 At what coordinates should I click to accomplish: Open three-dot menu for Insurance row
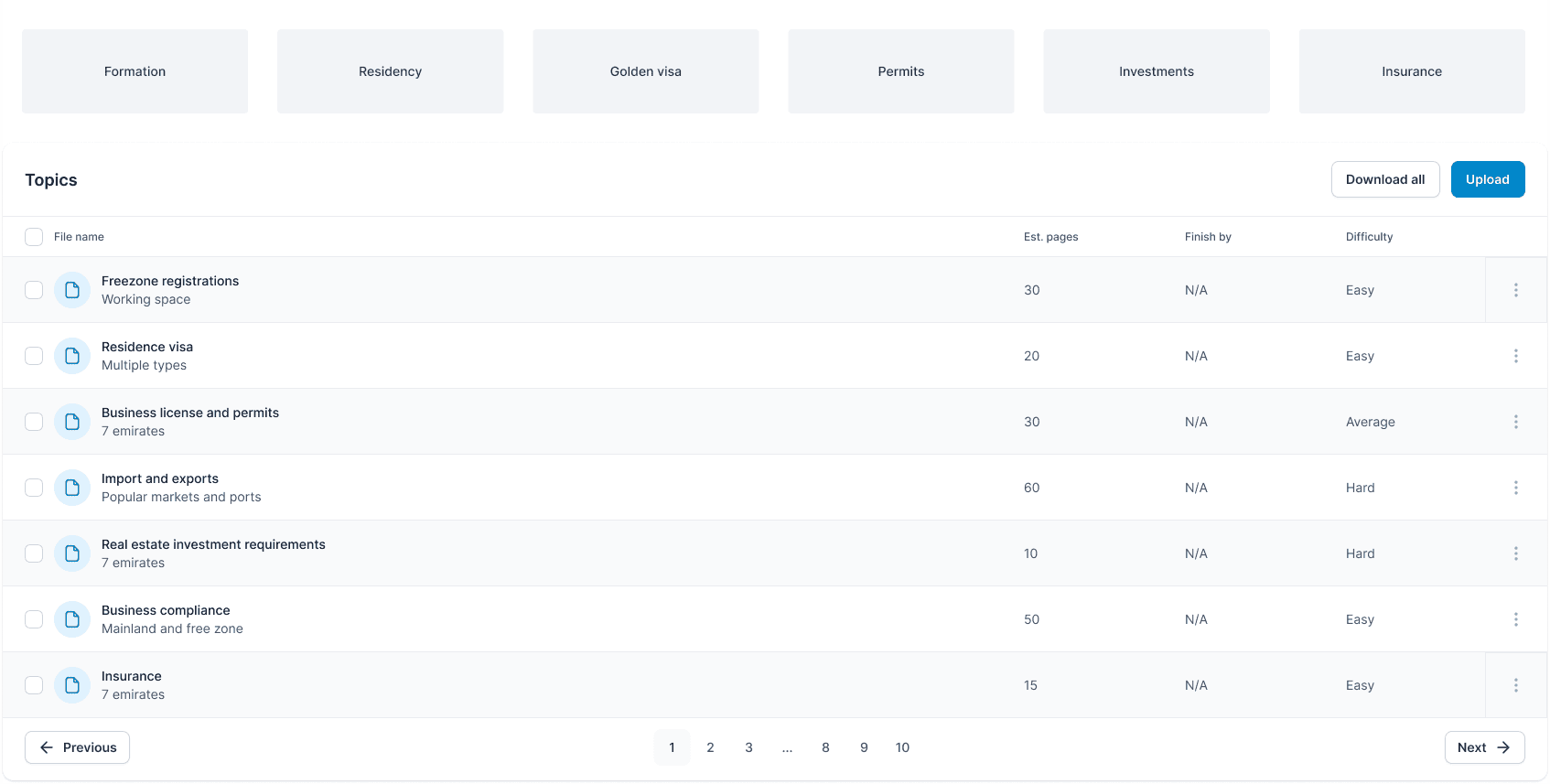pos(1515,685)
